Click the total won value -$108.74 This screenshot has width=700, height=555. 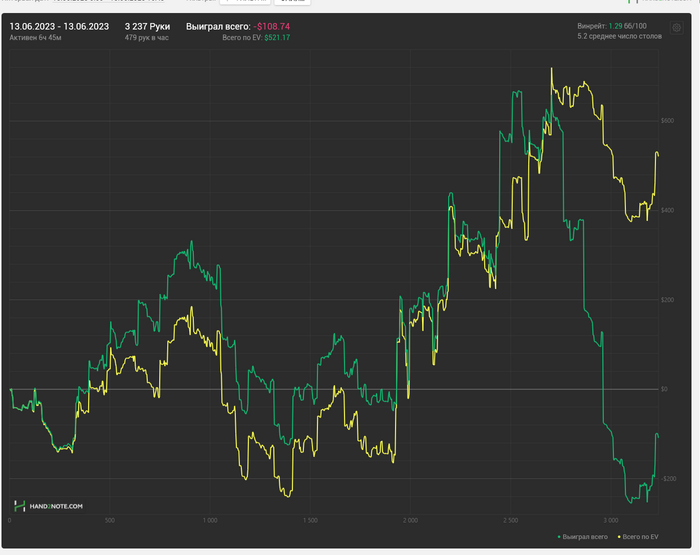pyautogui.click(x=271, y=26)
